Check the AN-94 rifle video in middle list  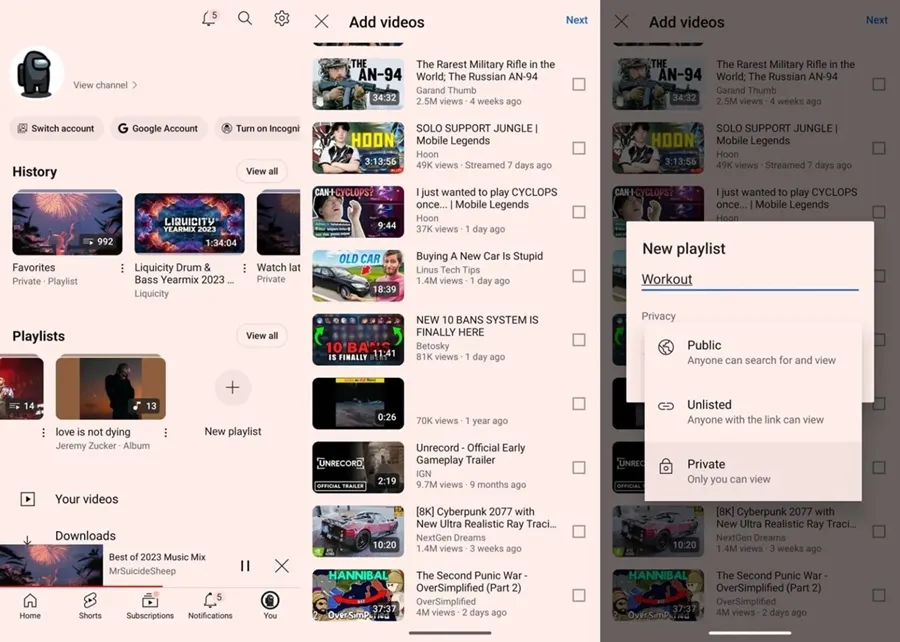coord(579,84)
